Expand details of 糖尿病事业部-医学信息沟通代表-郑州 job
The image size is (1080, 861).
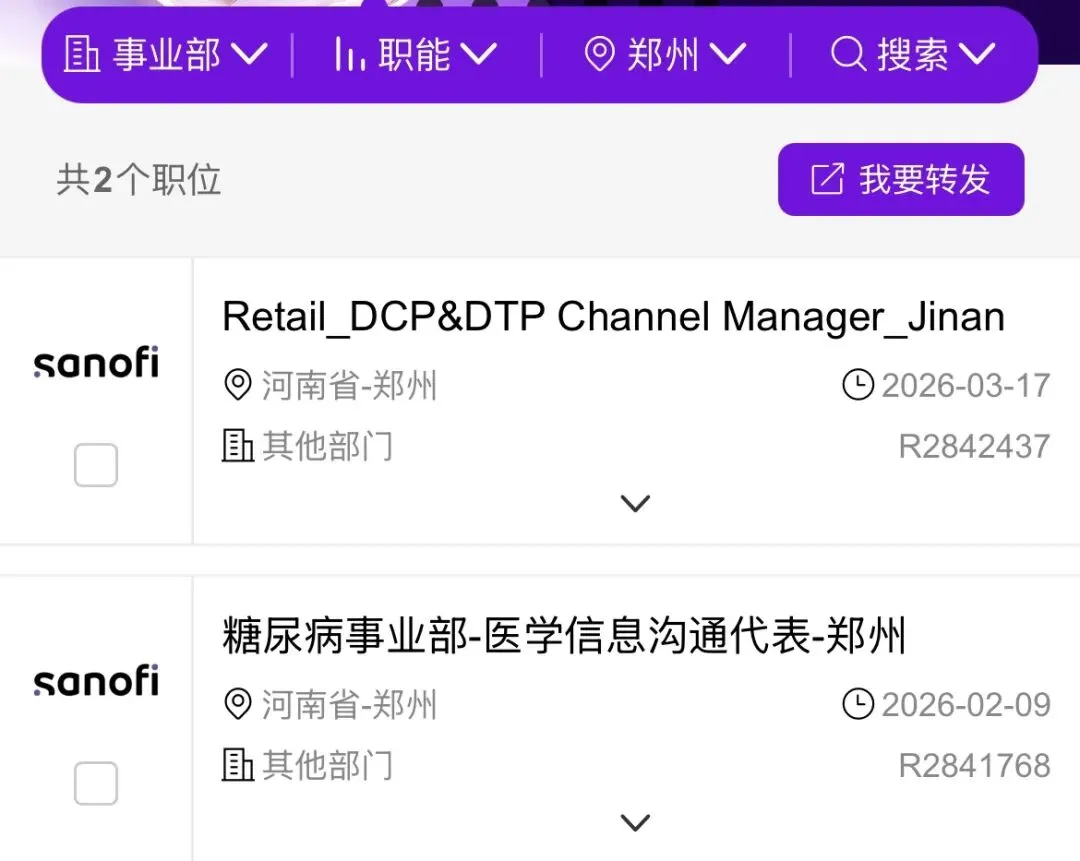tap(635, 822)
